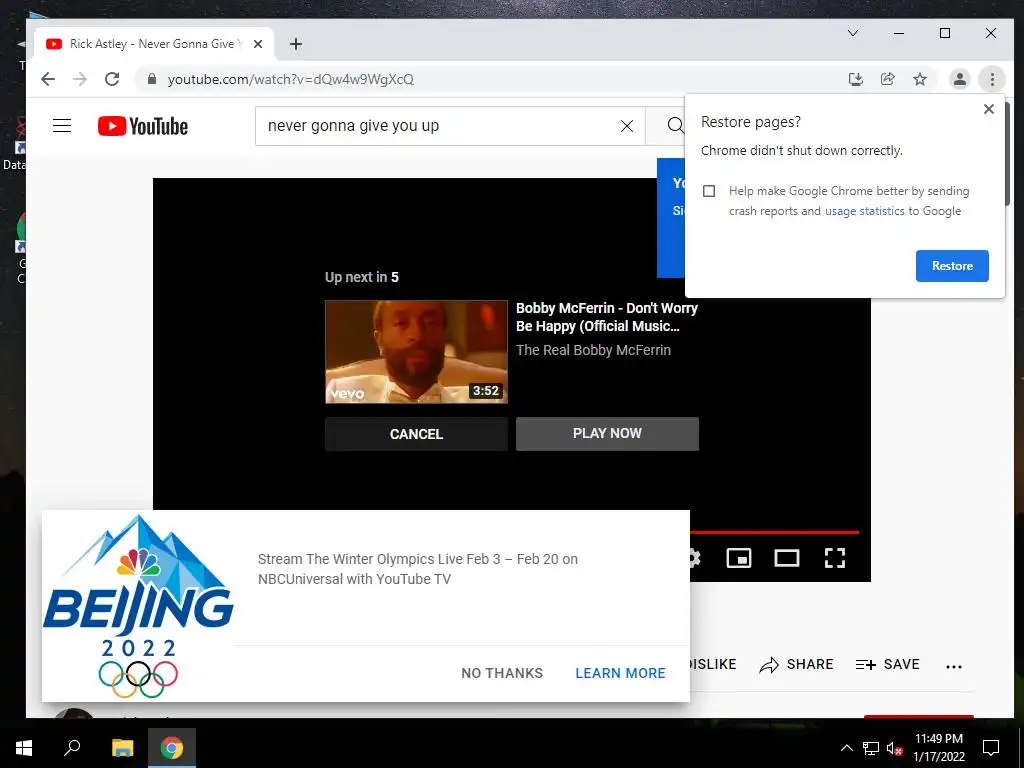This screenshot has width=1024, height=768.
Task: Click the red video progress bar
Action: coord(775,532)
